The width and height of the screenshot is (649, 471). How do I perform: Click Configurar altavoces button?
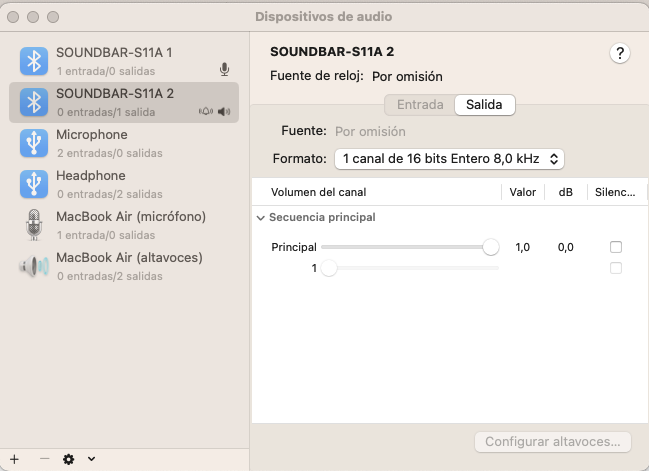pos(553,442)
